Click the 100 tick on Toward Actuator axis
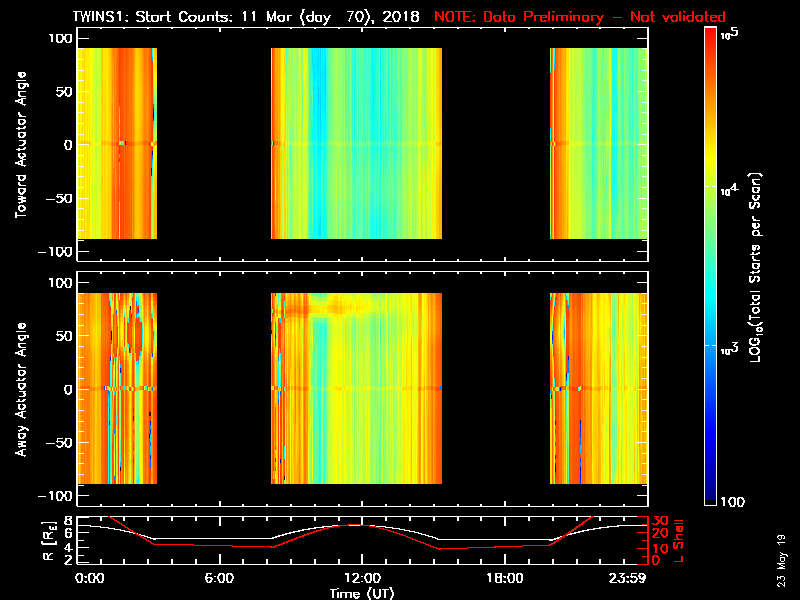Image resolution: width=800 pixels, height=600 pixels. point(61,38)
